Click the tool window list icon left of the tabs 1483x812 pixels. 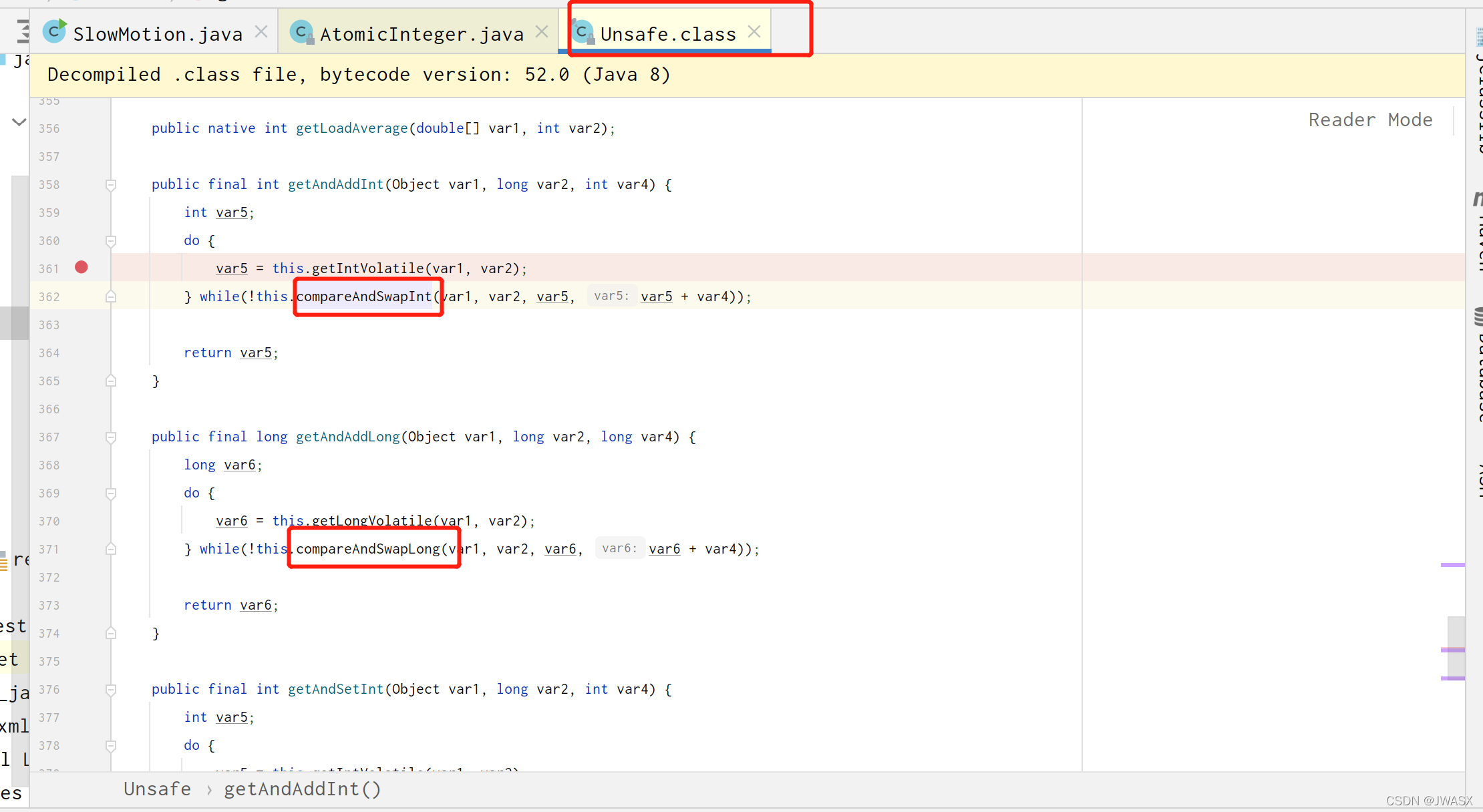[23, 31]
